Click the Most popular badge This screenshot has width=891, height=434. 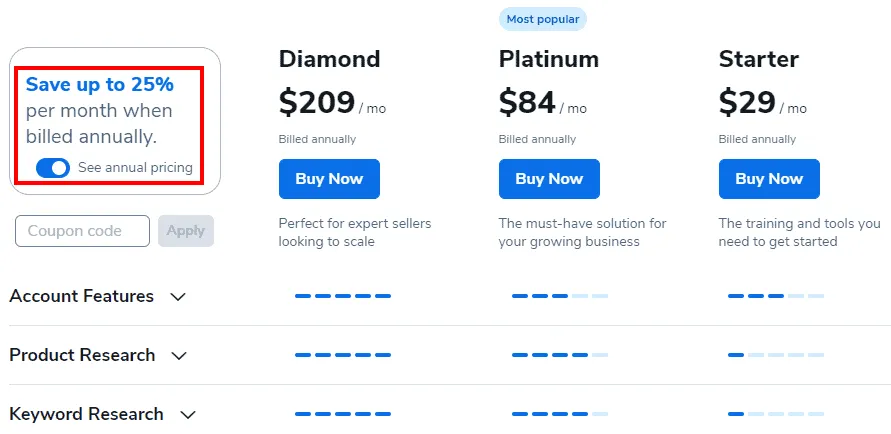point(541,18)
